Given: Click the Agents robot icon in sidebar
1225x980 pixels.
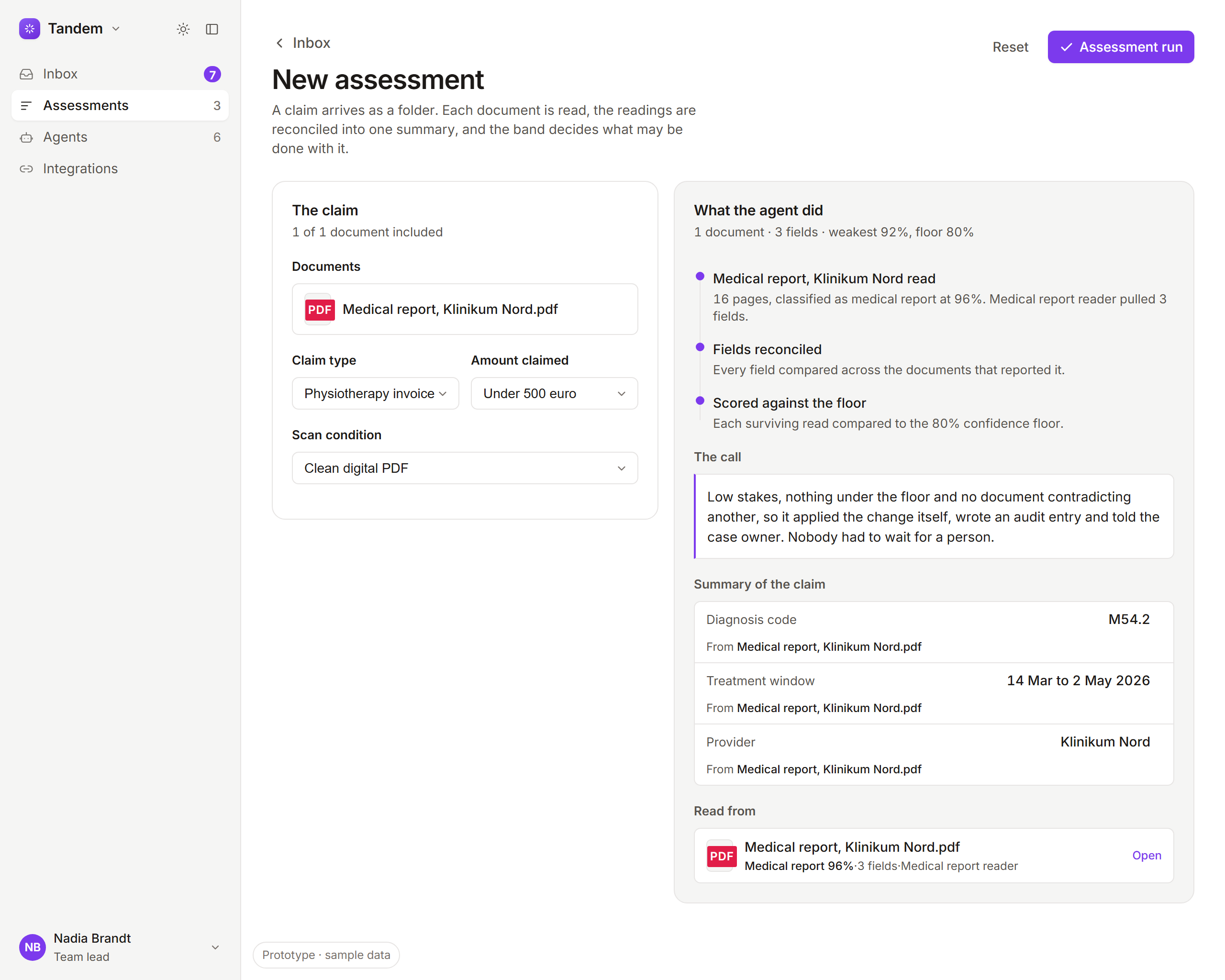Looking at the screenshot, I should coord(26,137).
